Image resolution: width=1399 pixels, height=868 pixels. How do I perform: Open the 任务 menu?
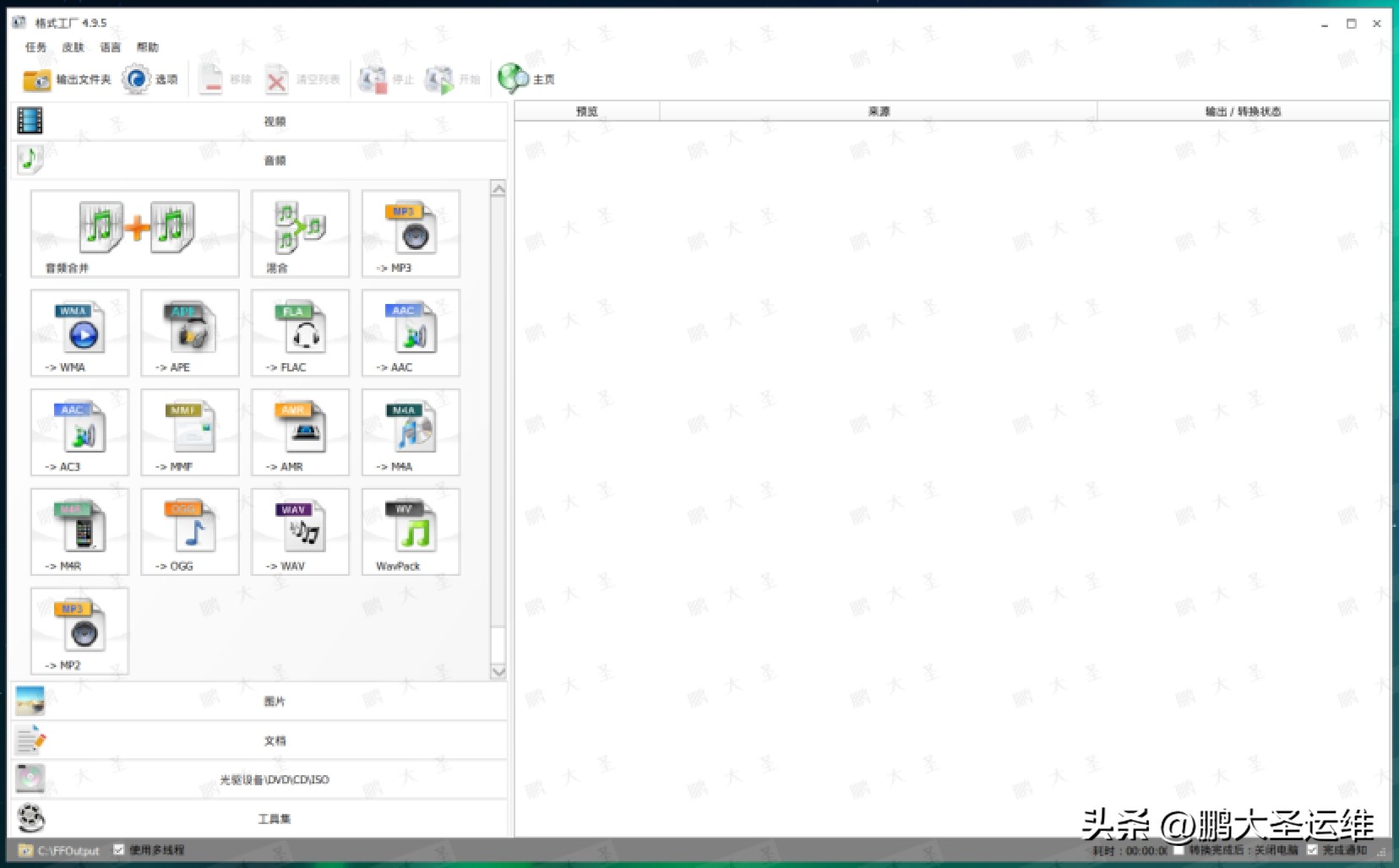coord(35,47)
